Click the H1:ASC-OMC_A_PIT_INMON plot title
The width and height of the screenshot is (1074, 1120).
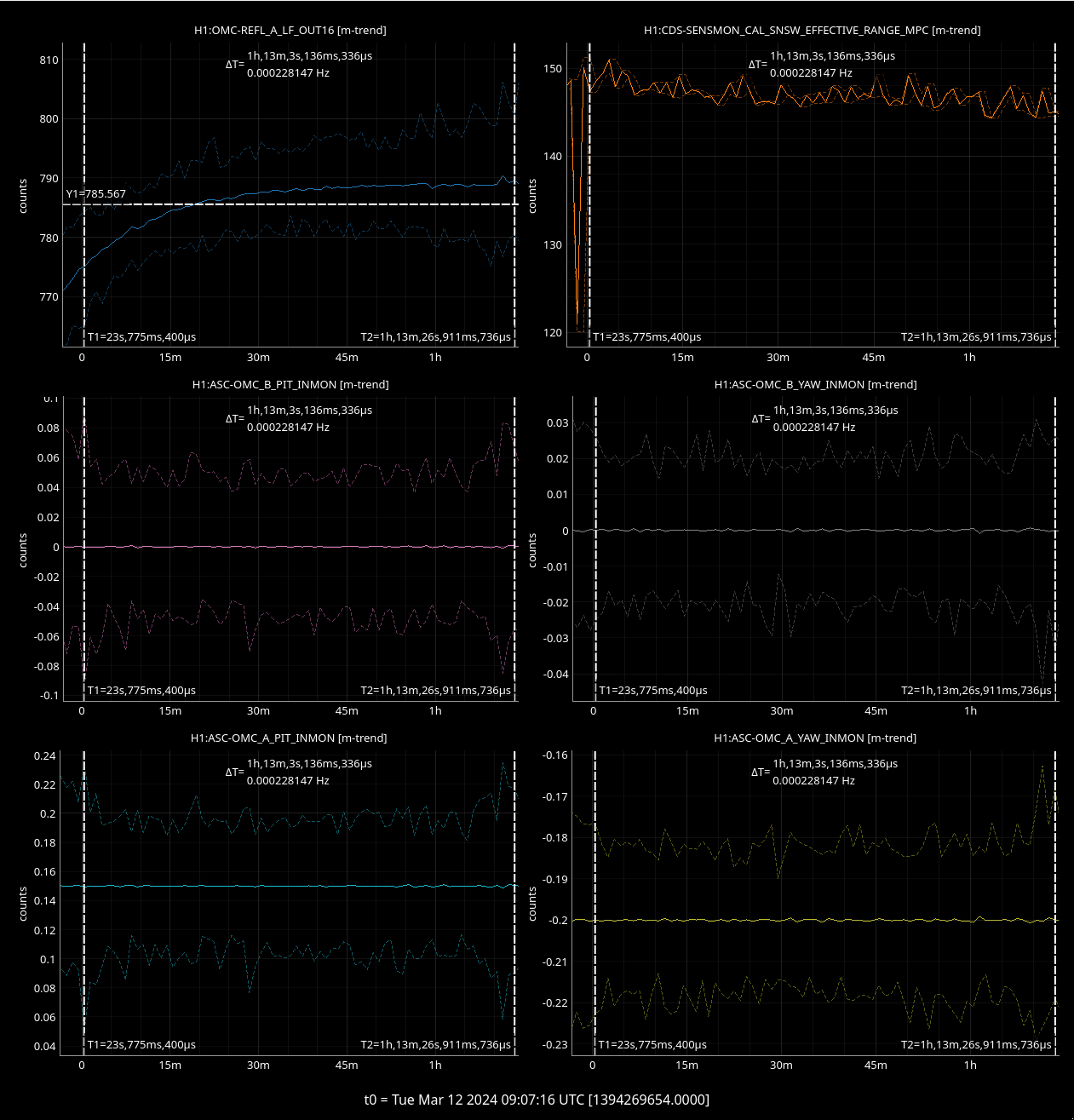pyautogui.click(x=290, y=738)
